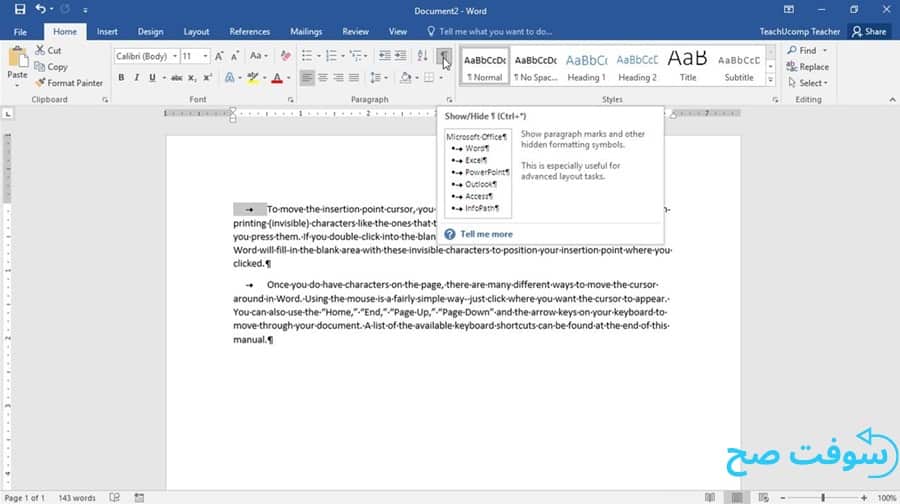Click the Align Left icon
This screenshot has height=504, width=900.
307,77
